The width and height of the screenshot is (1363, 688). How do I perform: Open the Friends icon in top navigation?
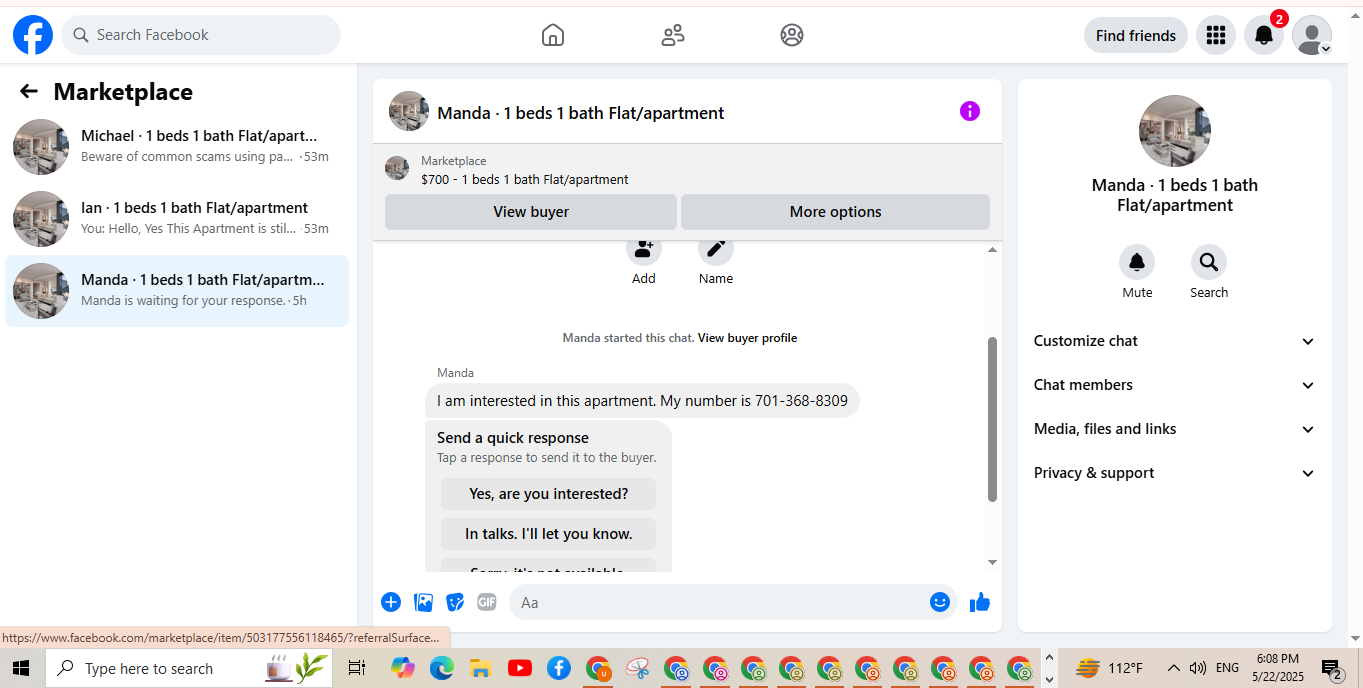pos(673,35)
